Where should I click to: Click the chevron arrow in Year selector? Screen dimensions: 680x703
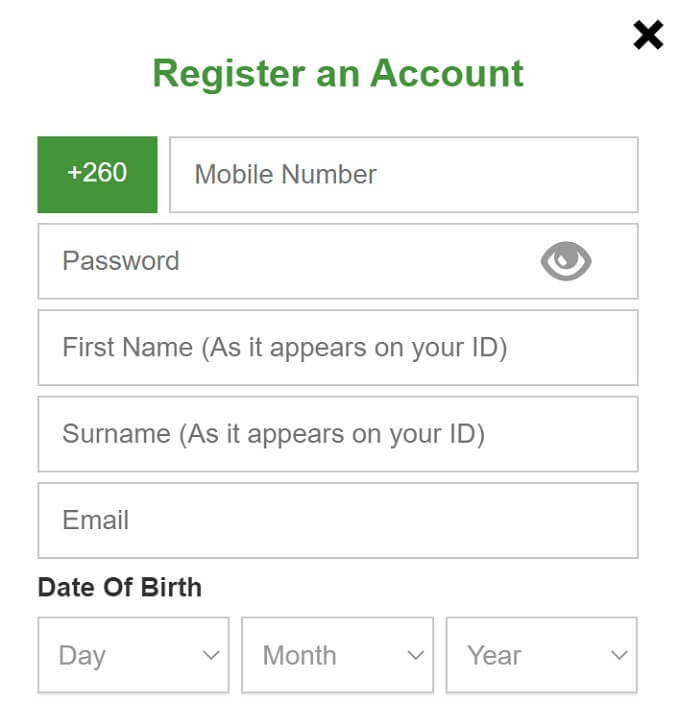coord(619,655)
